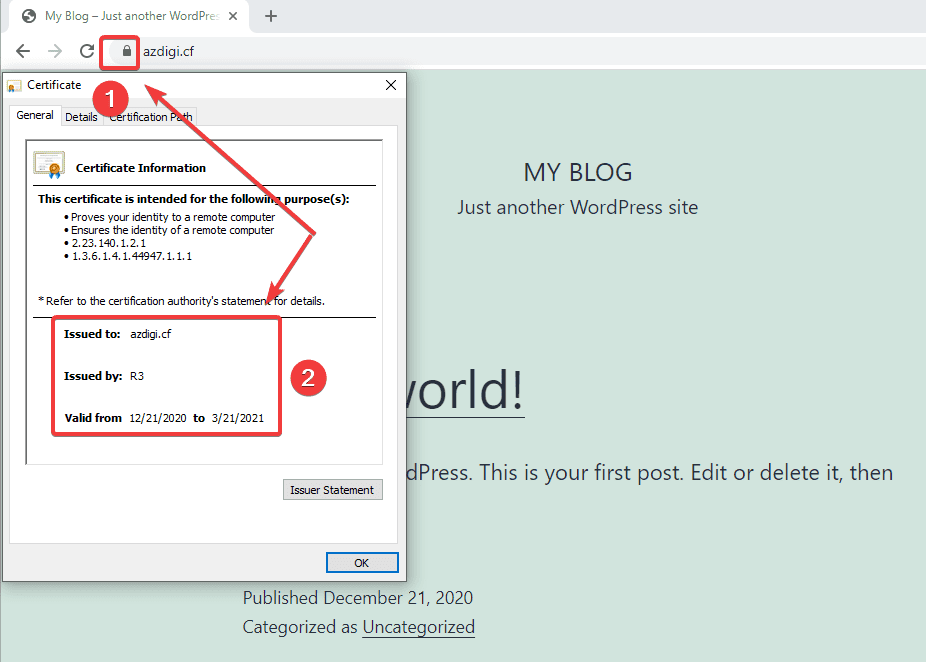Image resolution: width=926 pixels, height=662 pixels.
Task: Close the Certificate dialog with X
Action: pos(391,86)
